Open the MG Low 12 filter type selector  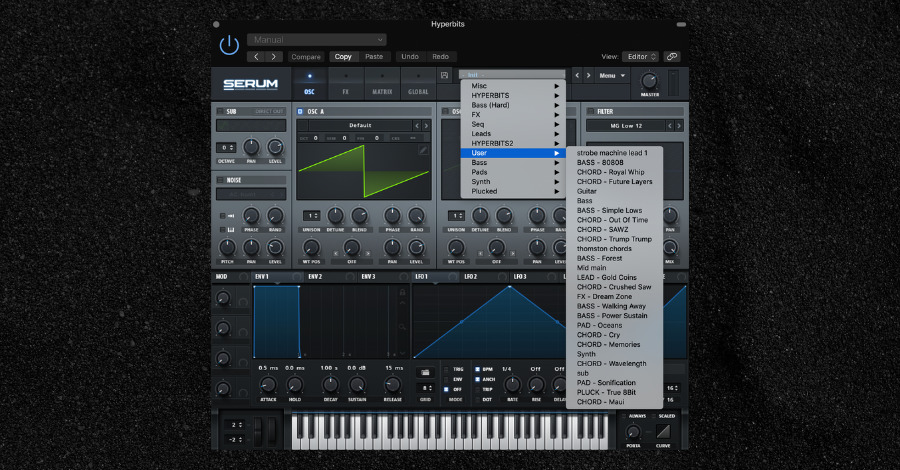[626, 126]
